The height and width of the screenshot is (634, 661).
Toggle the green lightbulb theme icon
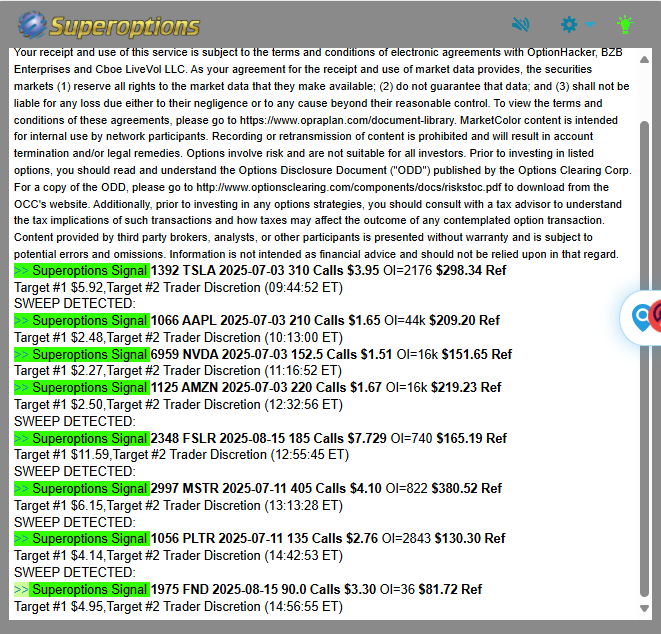click(626, 25)
